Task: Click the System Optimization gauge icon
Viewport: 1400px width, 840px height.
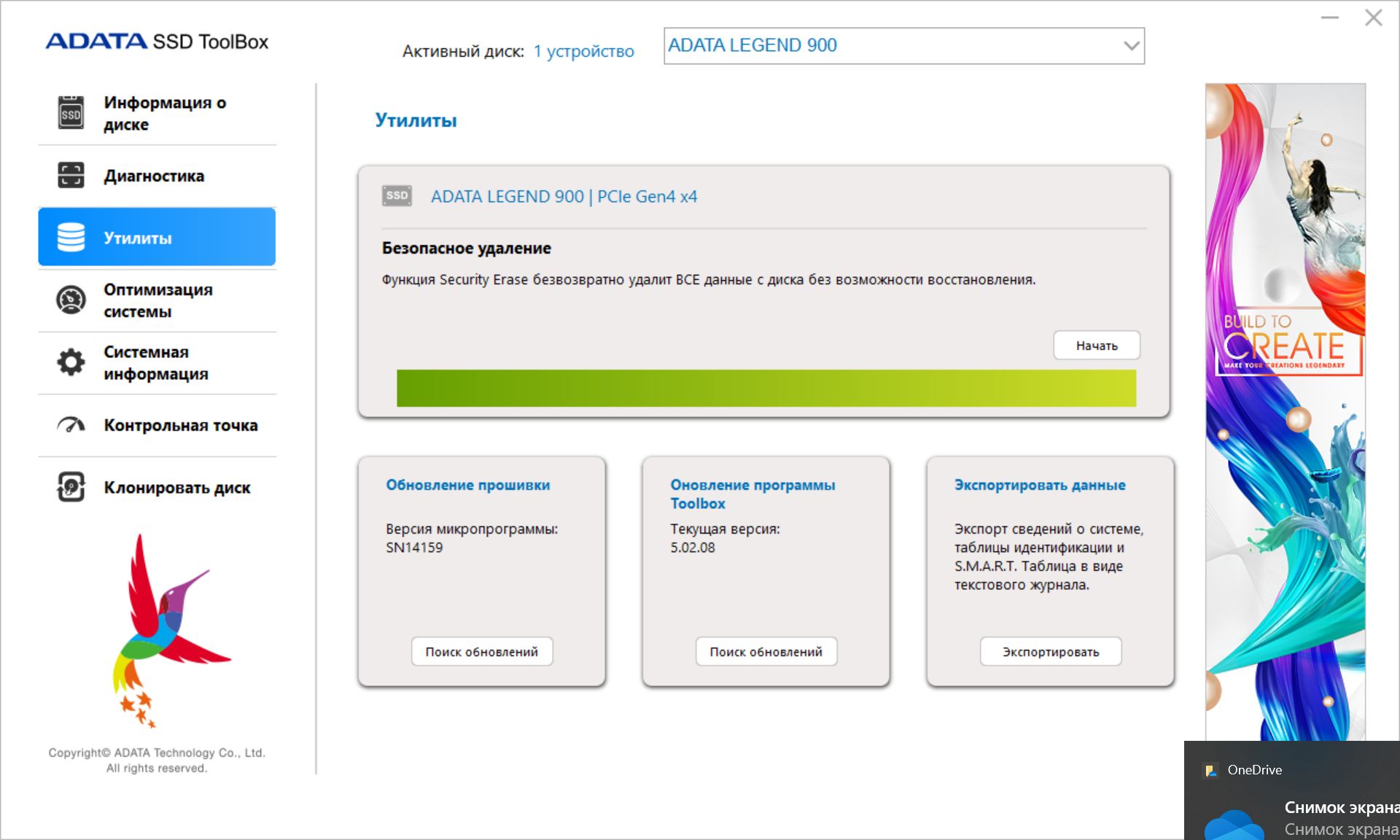Action: (x=71, y=300)
